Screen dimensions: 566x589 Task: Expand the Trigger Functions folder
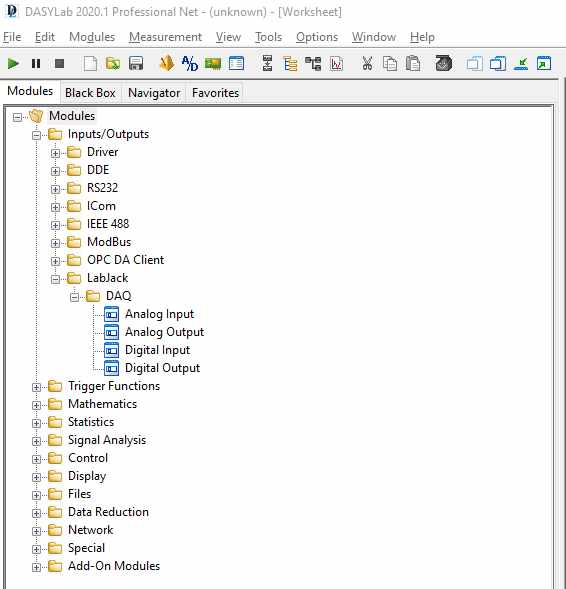(36, 387)
